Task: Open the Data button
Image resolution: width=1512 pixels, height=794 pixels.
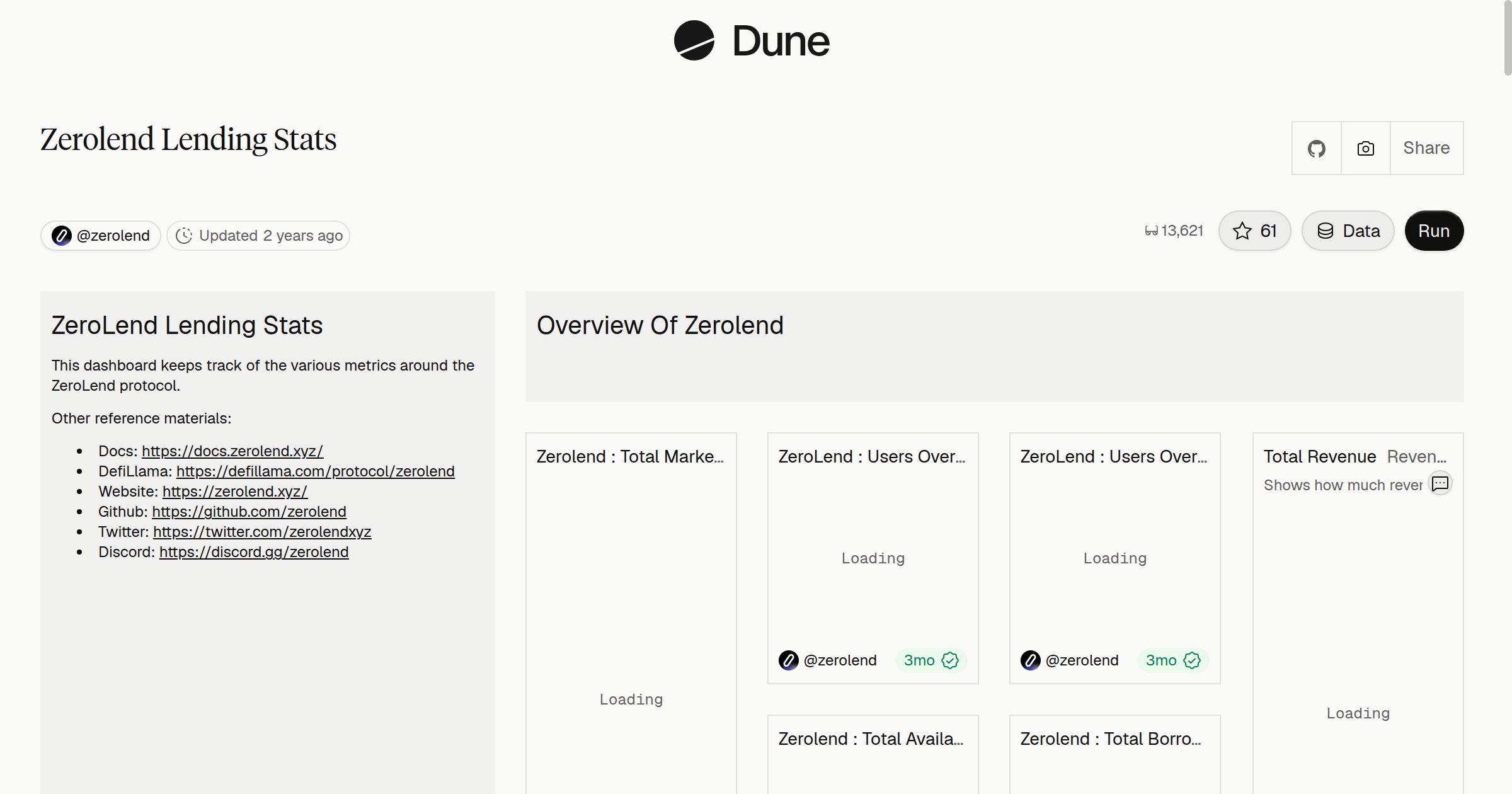Action: tap(1348, 231)
